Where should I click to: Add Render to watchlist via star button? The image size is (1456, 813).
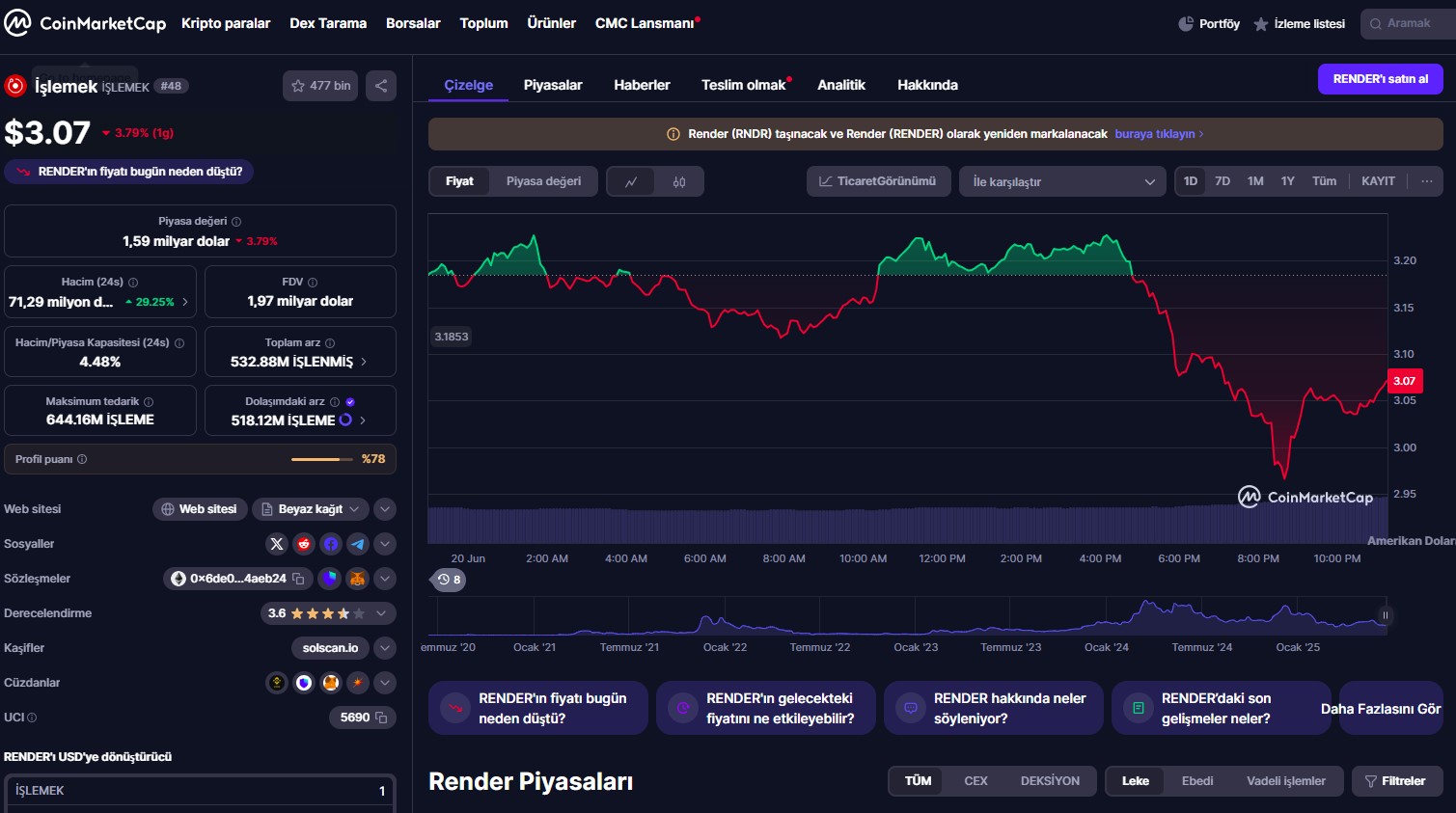tap(321, 86)
